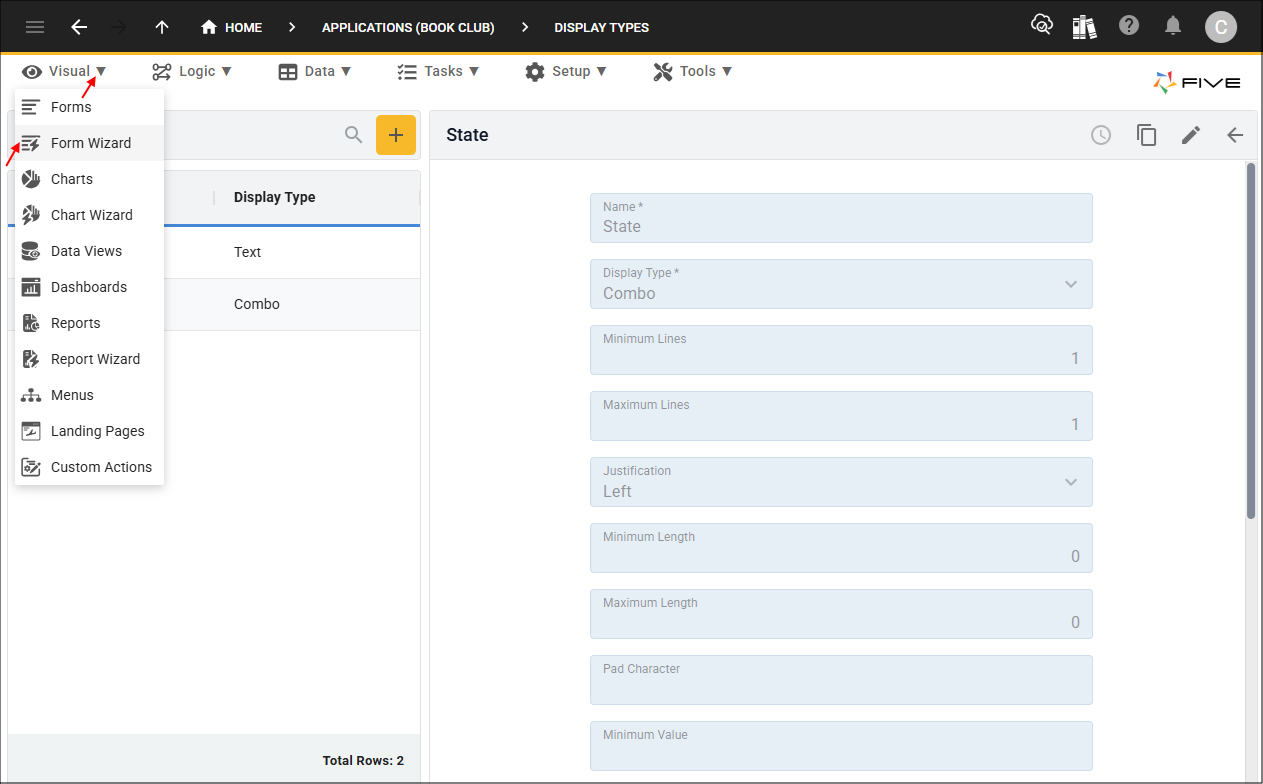Open the library books icon
The height and width of the screenshot is (784, 1263).
pyautogui.click(x=1085, y=26)
